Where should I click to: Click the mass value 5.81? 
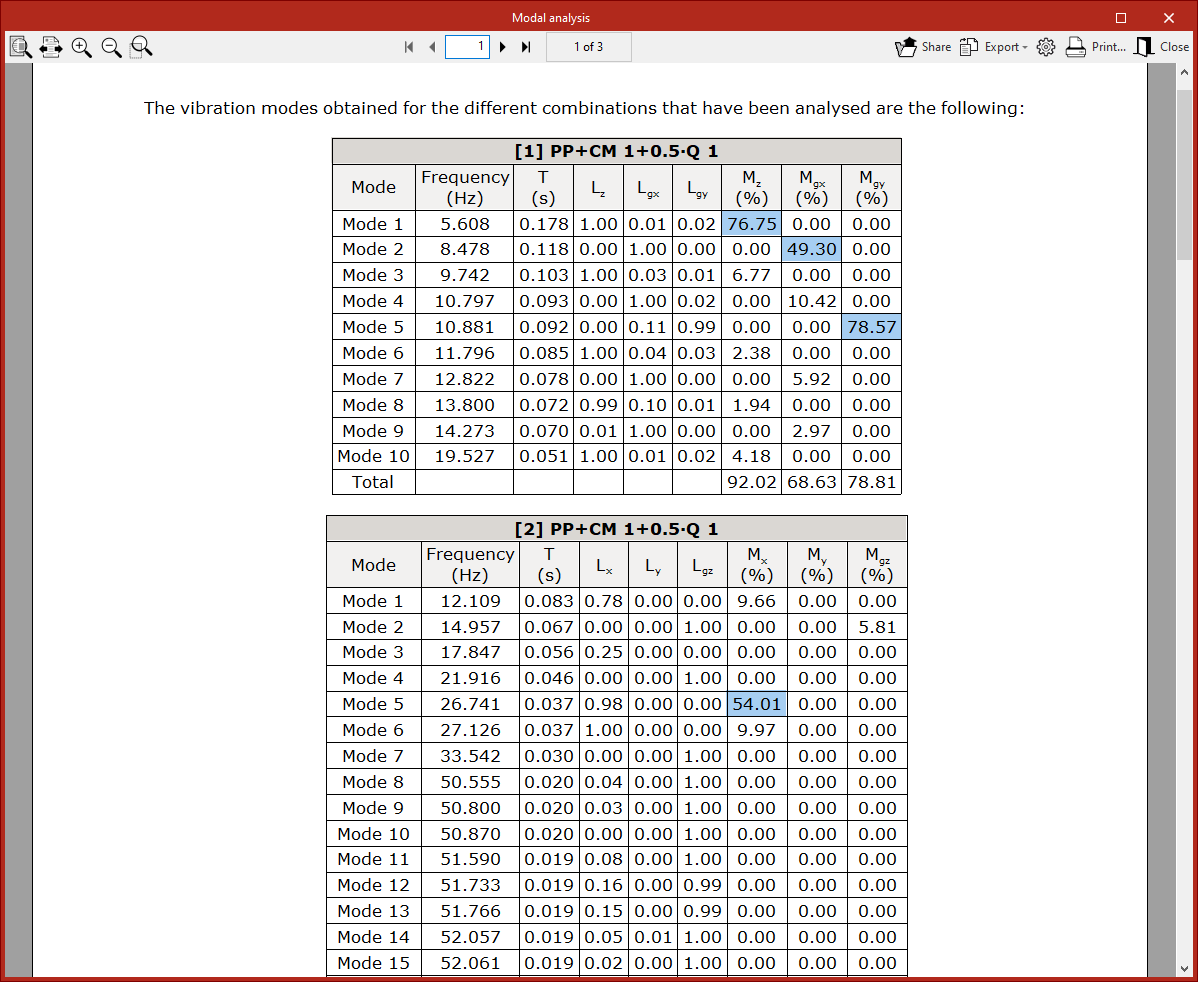[x=877, y=627]
